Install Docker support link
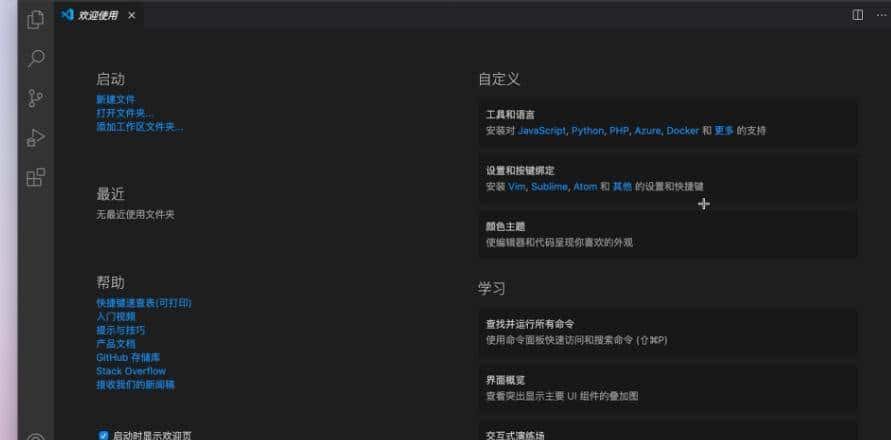 (682, 131)
